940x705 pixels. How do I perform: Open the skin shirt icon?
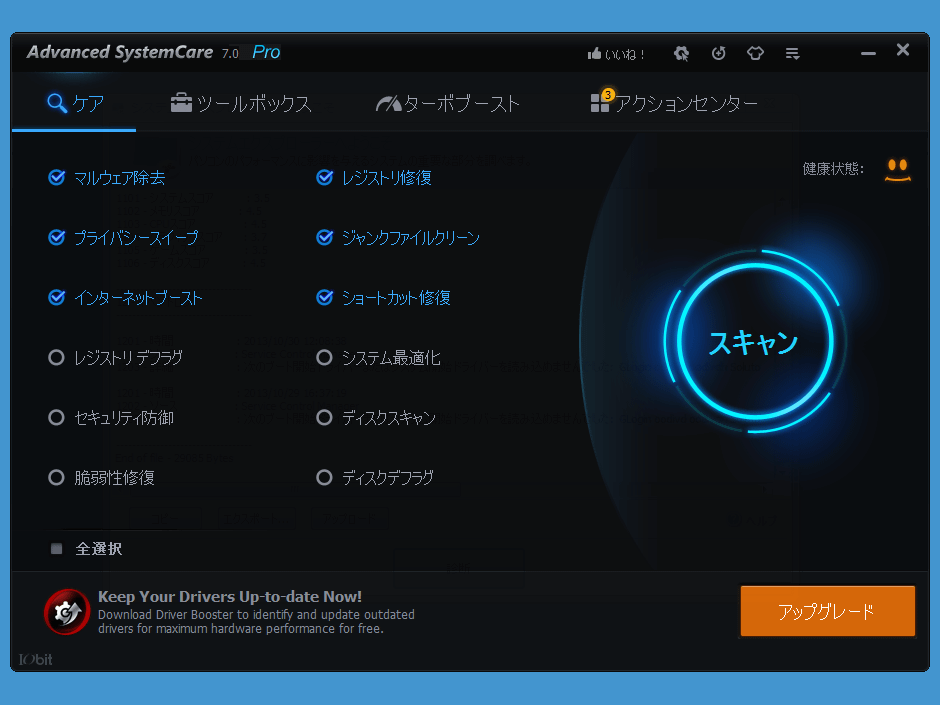[755, 54]
